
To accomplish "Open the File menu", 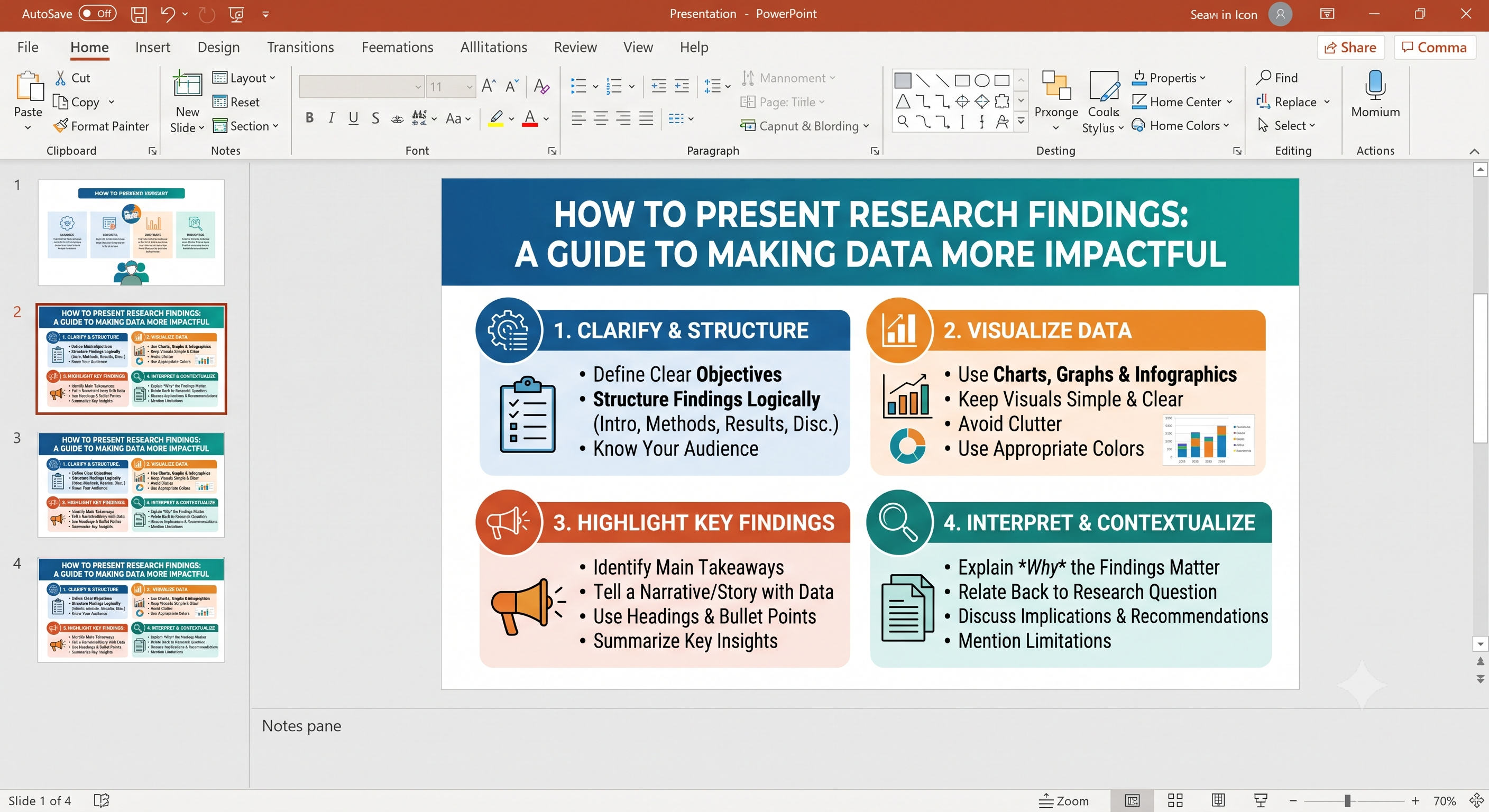I will click(x=27, y=47).
